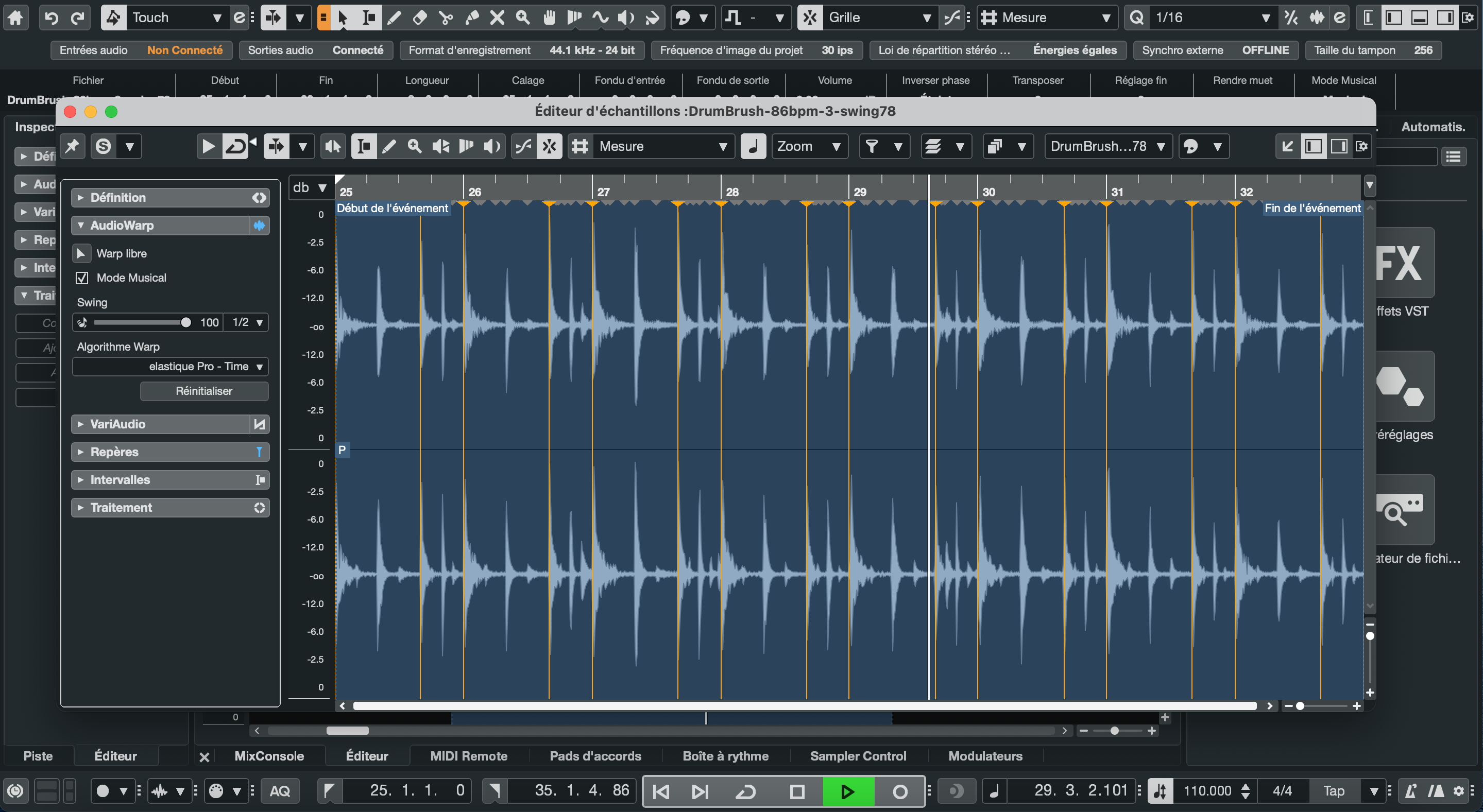Switch to the Piste tab
This screenshot has height=812, width=1483.
tap(38, 756)
